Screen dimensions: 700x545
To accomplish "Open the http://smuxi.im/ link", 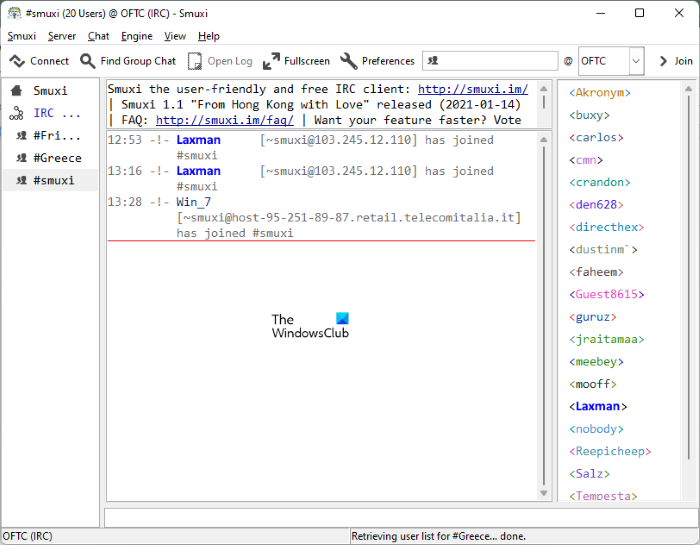I will click(473, 89).
